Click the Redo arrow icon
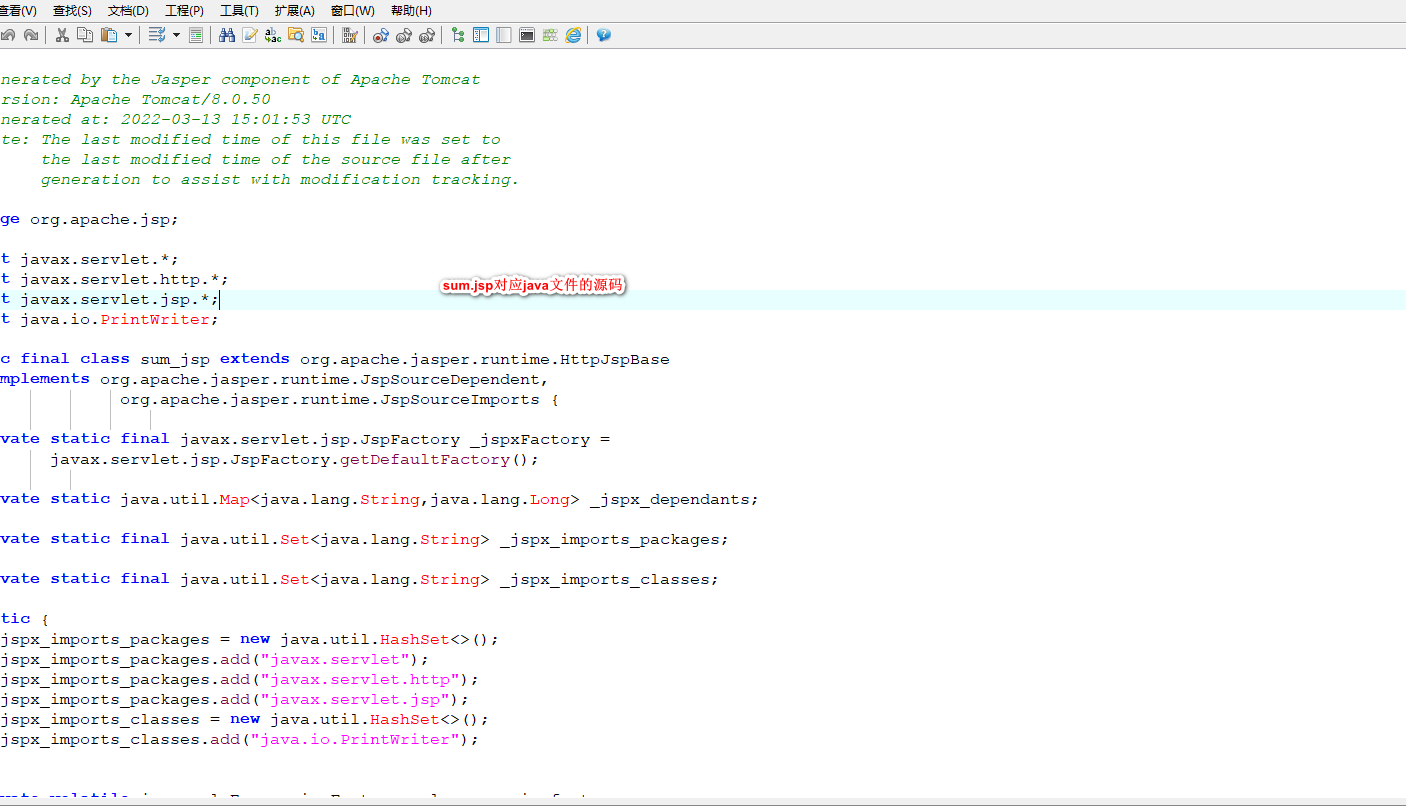The height and width of the screenshot is (806, 1406). 31,35
